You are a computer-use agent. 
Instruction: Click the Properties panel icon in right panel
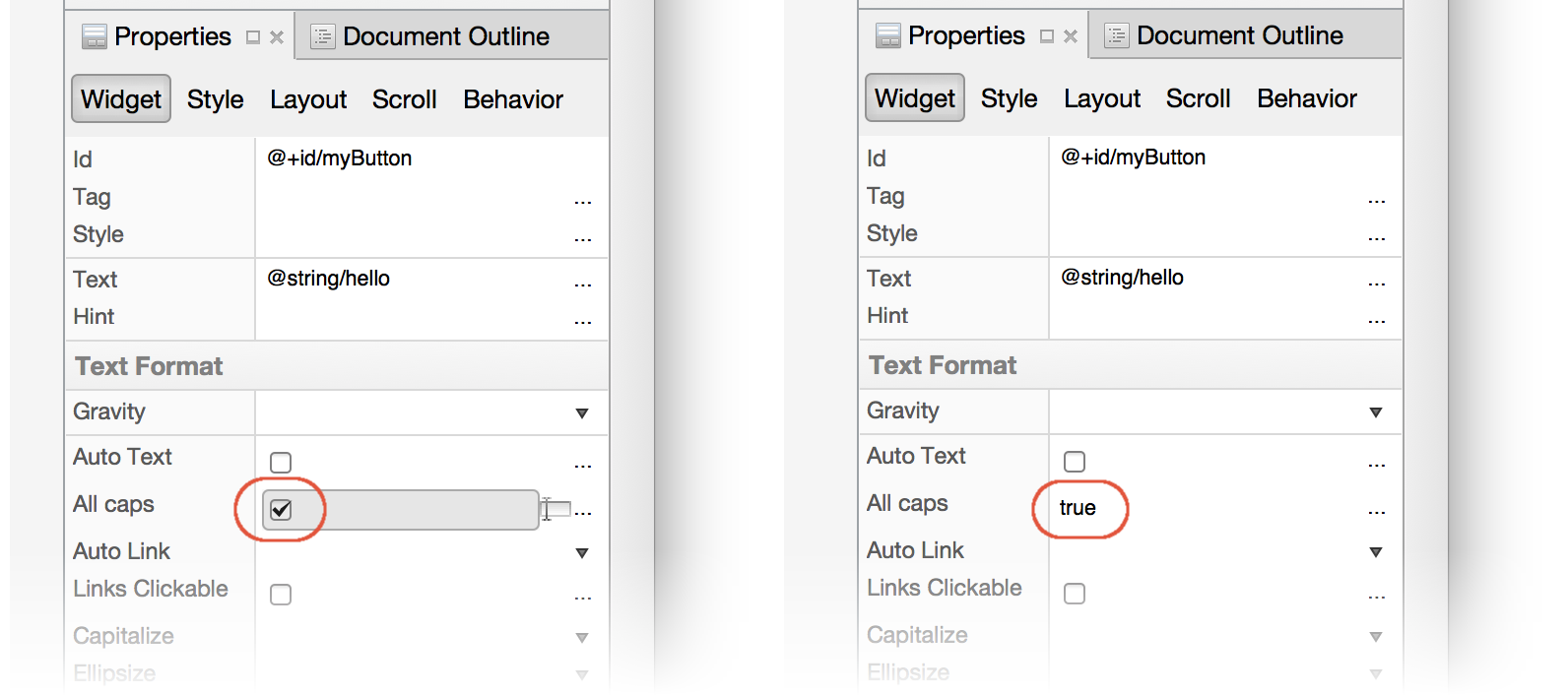(x=888, y=36)
